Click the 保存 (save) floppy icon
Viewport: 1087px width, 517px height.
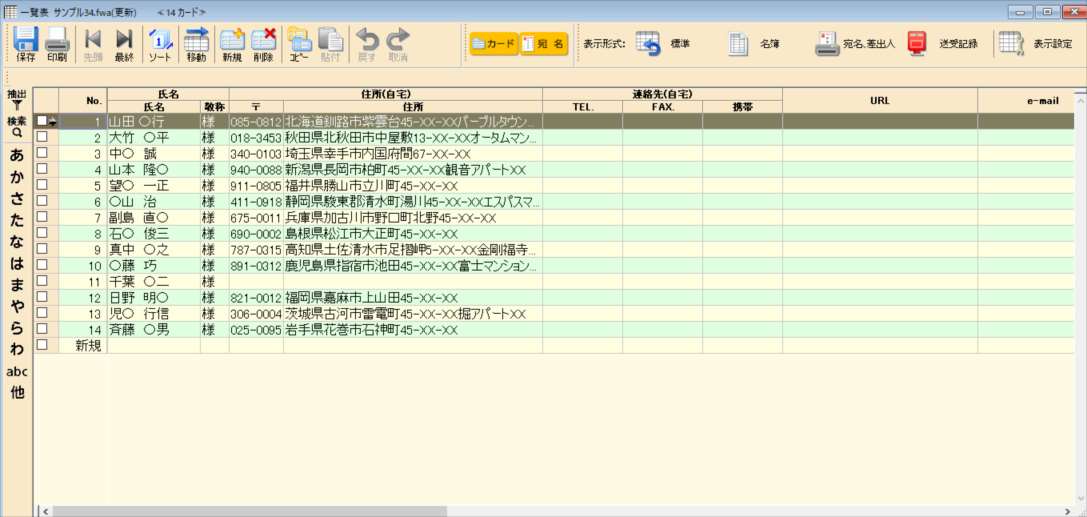[26, 42]
